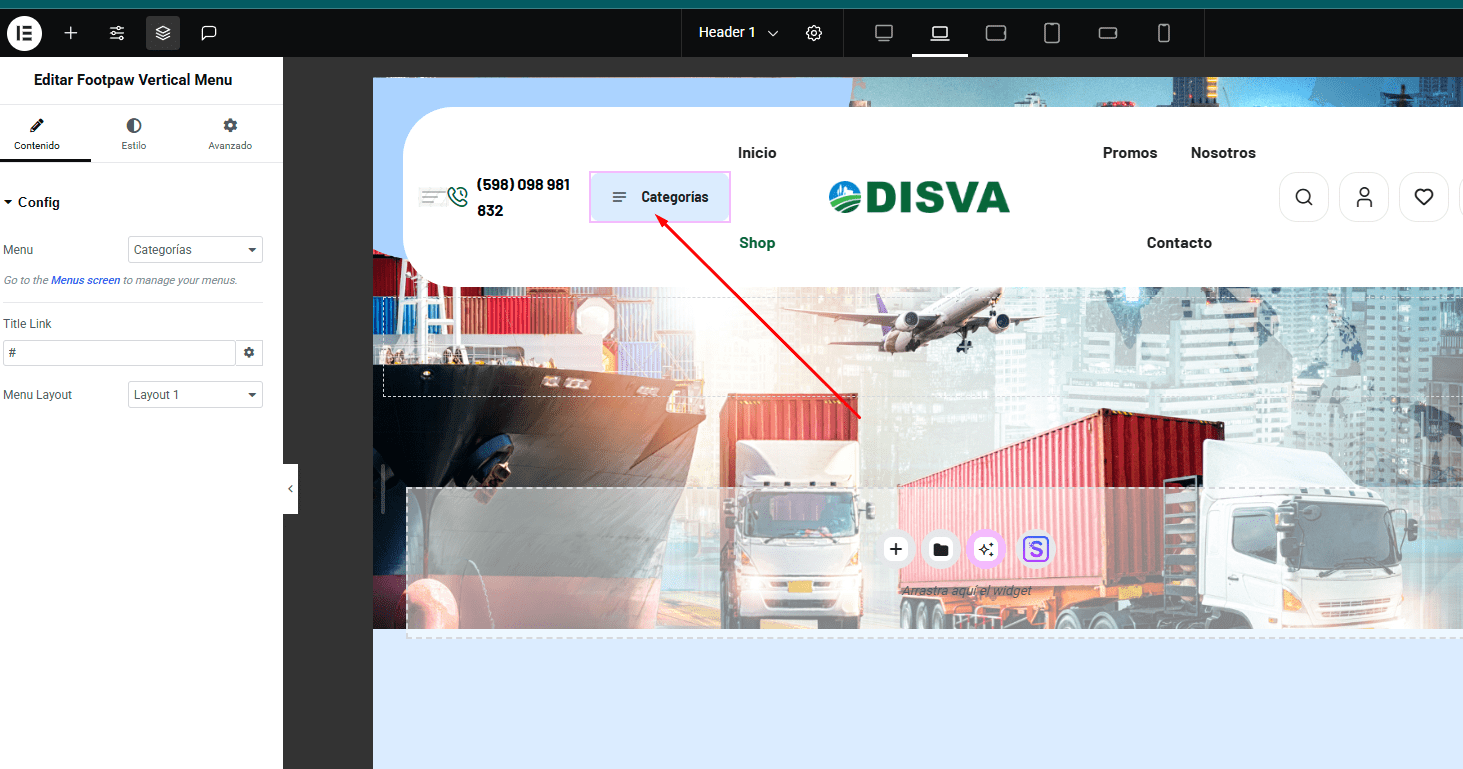Click the Nosotros nav item
The height and width of the screenshot is (769, 1463).
point(1223,153)
